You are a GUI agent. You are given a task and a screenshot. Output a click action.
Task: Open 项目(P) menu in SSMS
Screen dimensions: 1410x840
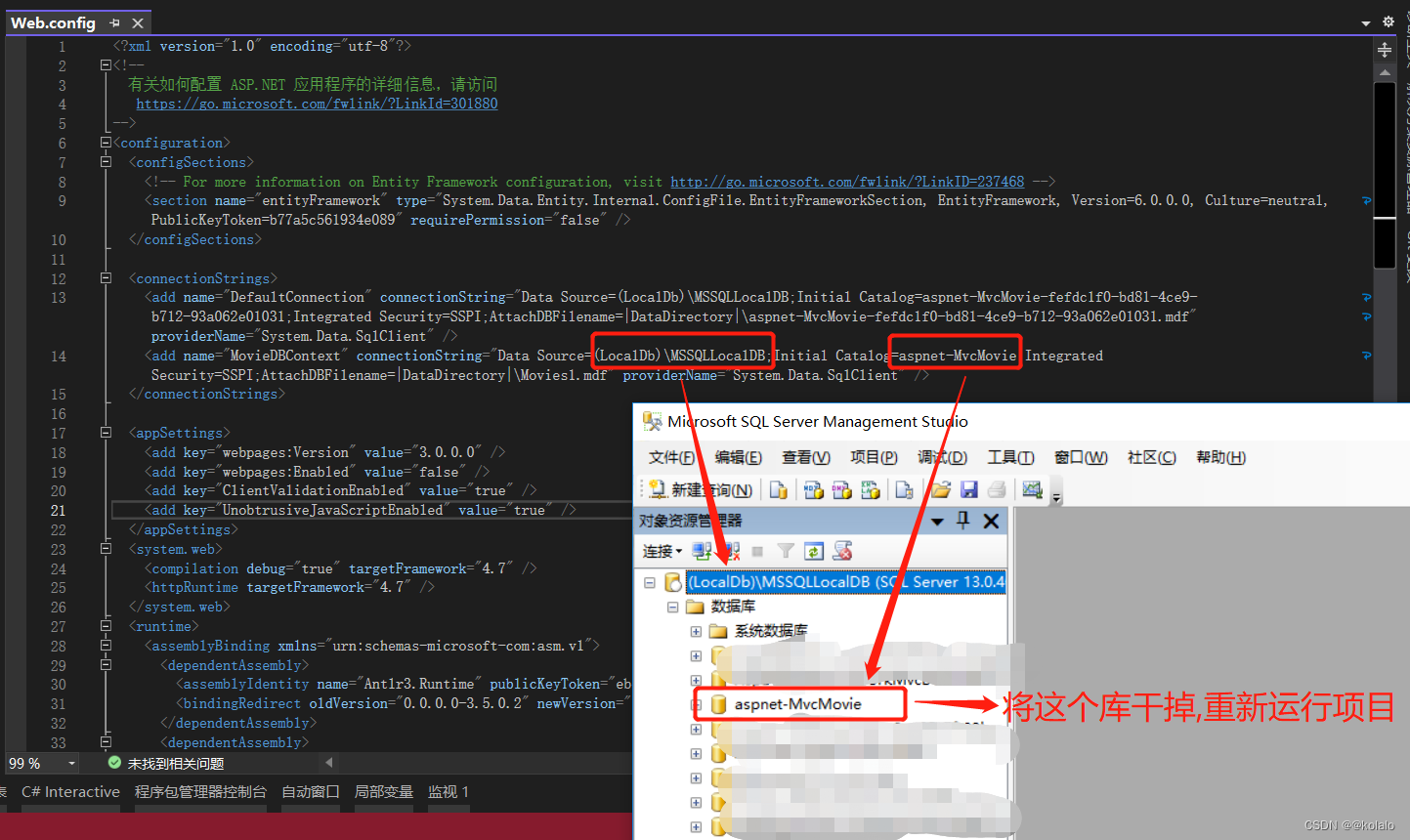click(x=874, y=457)
